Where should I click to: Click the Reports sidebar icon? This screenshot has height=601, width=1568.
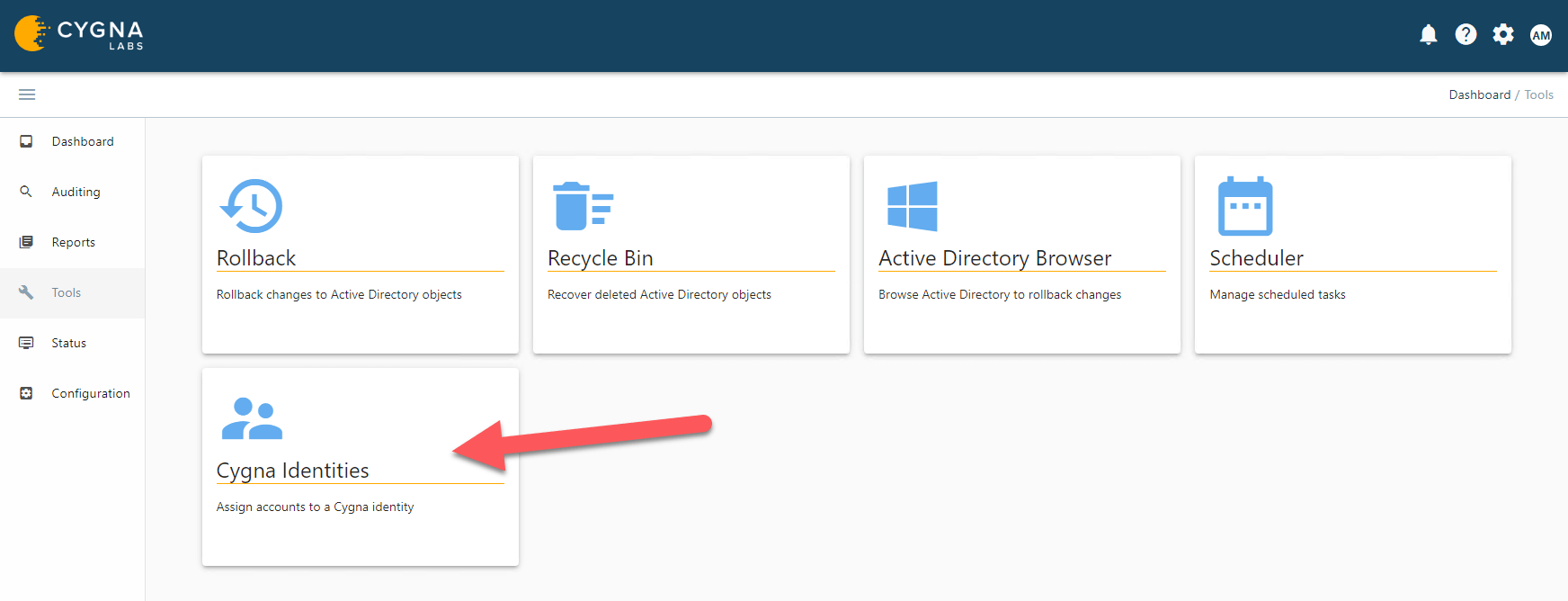[x=26, y=242]
